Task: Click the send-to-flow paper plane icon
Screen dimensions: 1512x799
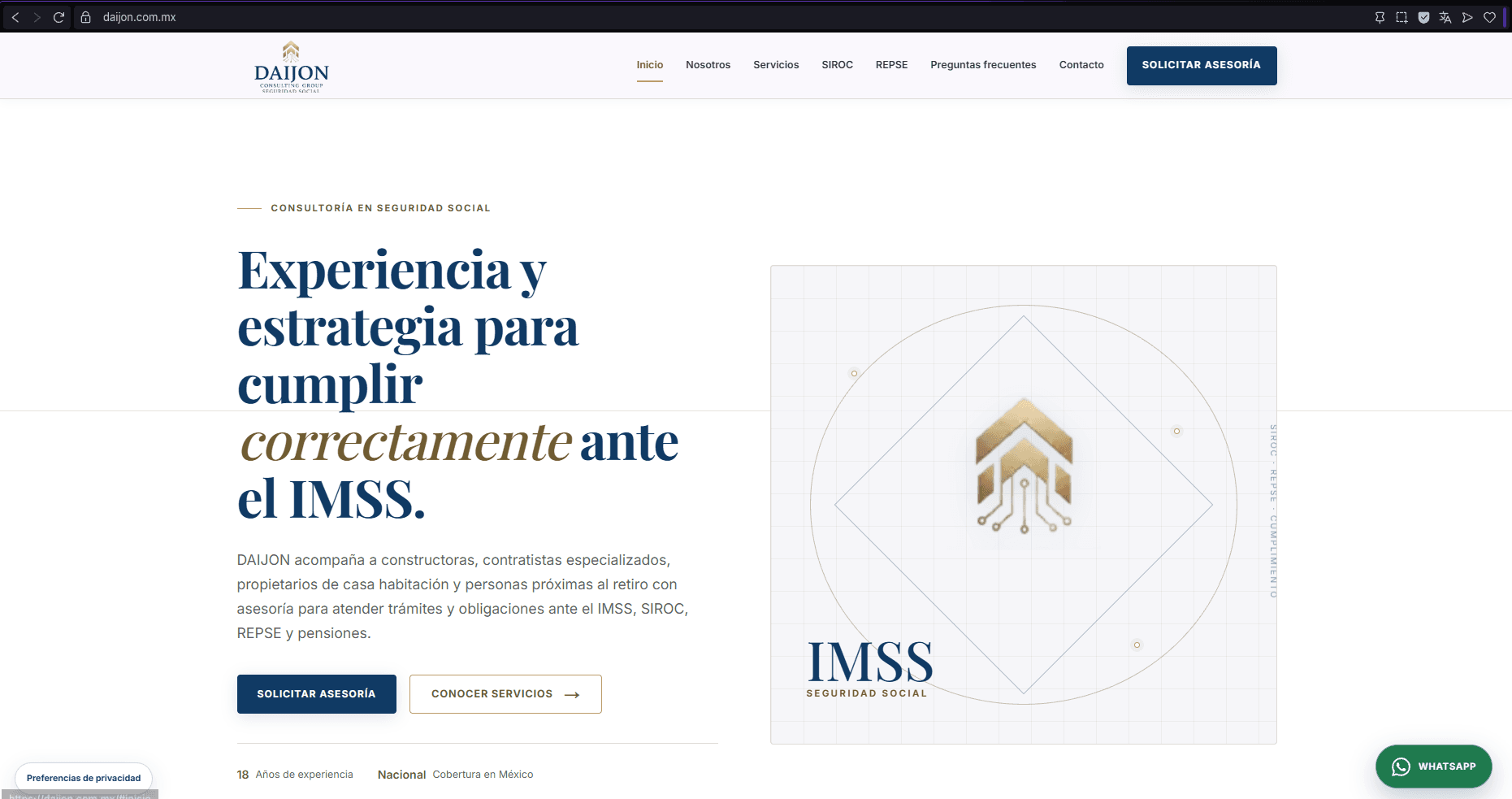Action: (1467, 17)
